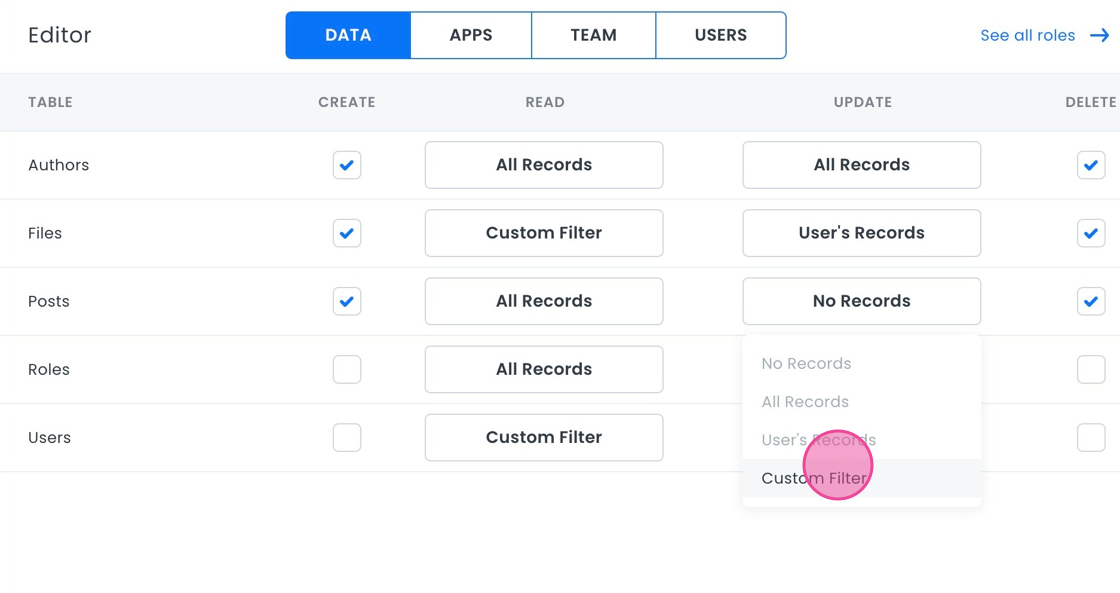This screenshot has width=1120, height=593.
Task: Uncheck the Create checkbox for Authors
Action: point(347,165)
